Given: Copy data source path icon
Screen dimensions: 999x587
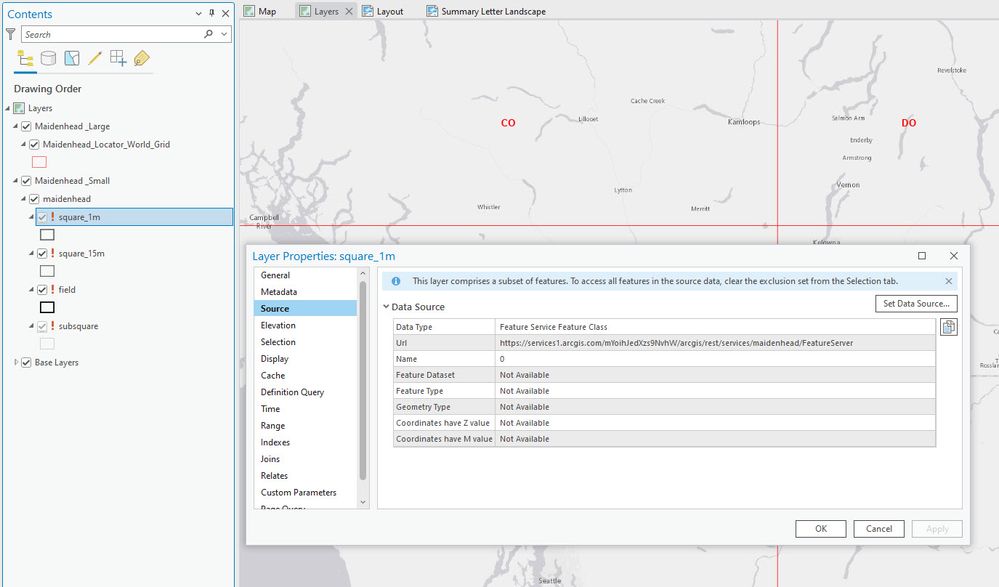Looking at the screenshot, I should coord(949,327).
